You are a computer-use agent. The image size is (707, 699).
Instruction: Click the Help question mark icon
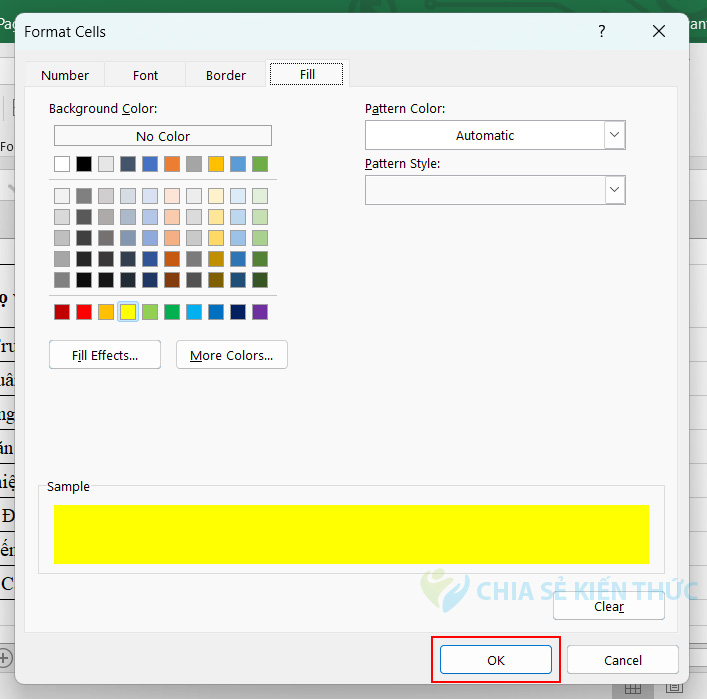pyautogui.click(x=601, y=32)
